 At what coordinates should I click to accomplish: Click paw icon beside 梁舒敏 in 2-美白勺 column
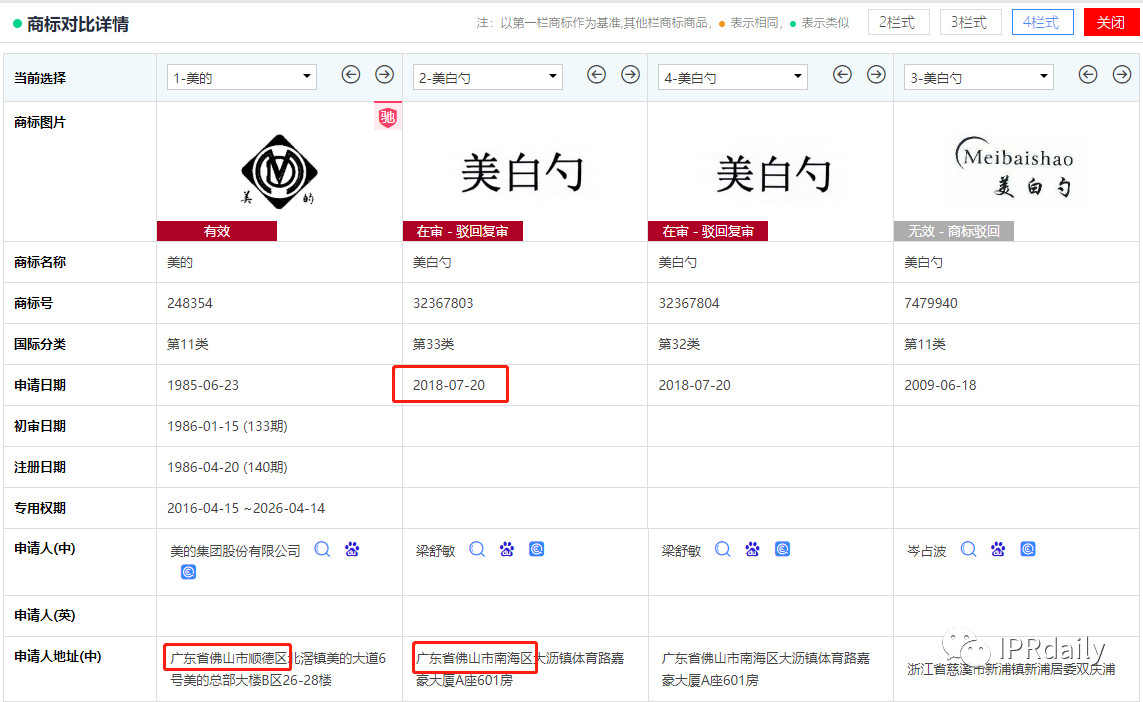click(x=507, y=550)
